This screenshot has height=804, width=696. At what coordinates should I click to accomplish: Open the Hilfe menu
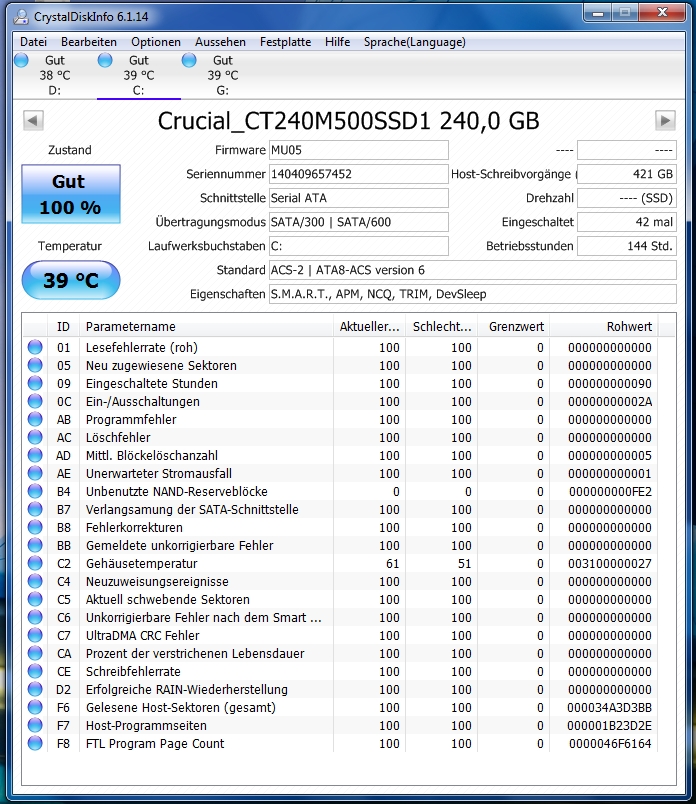pos(337,42)
